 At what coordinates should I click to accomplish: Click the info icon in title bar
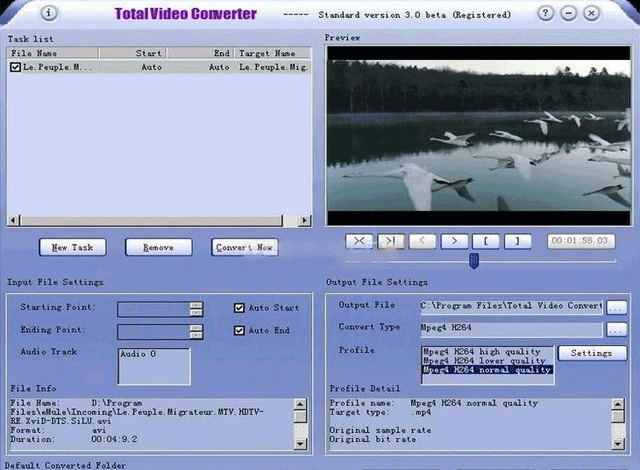point(49,14)
